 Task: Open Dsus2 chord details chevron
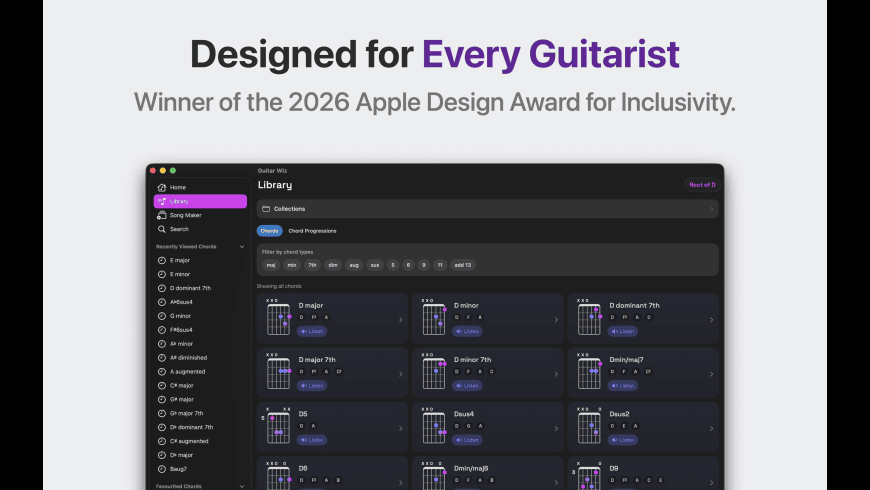(711, 428)
